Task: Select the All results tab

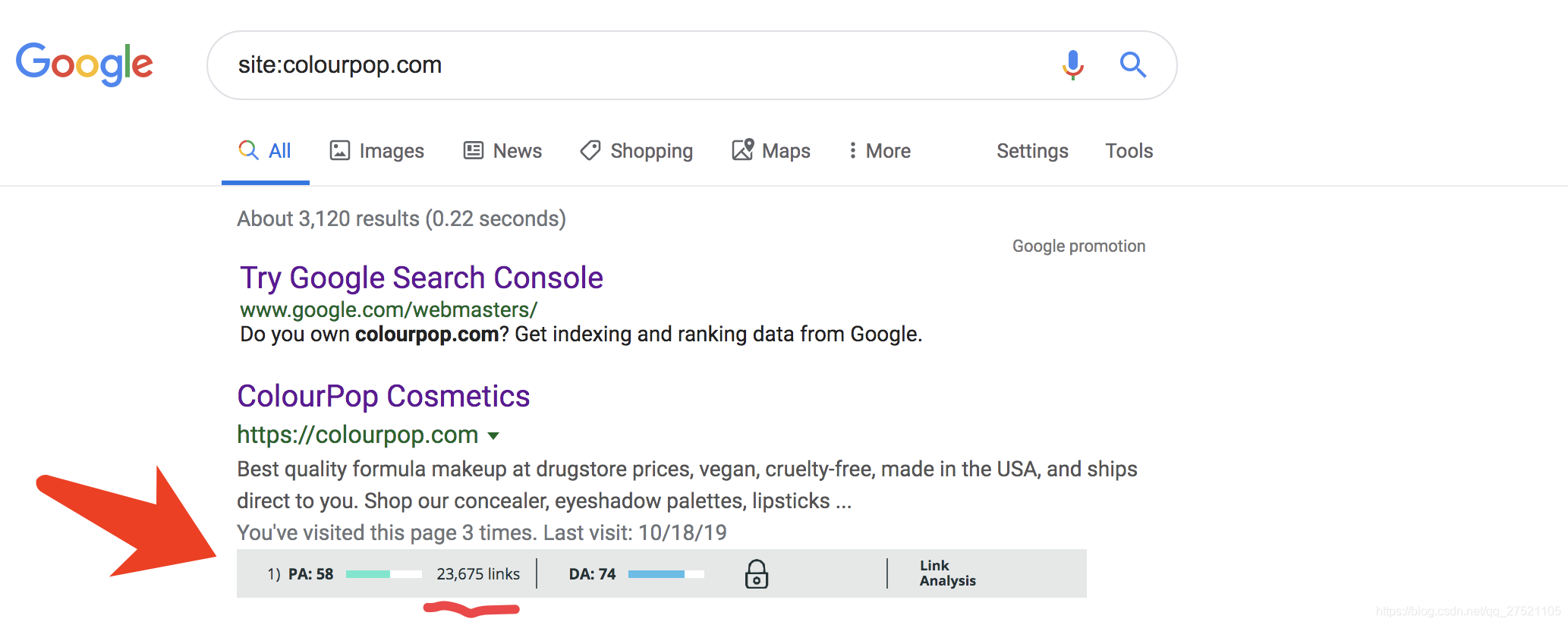Action: coord(265,151)
